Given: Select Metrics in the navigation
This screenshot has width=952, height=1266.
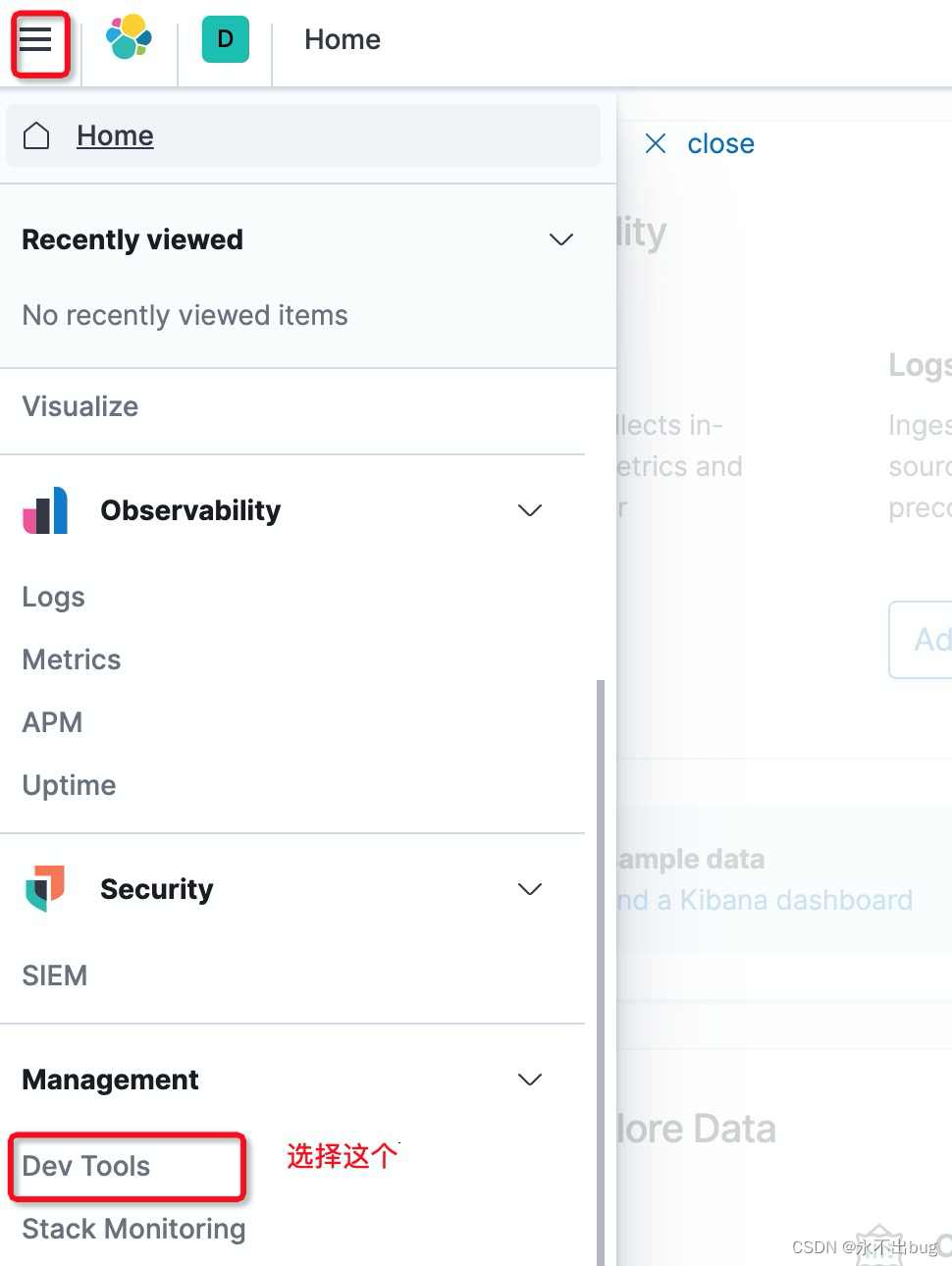Looking at the screenshot, I should tap(72, 659).
